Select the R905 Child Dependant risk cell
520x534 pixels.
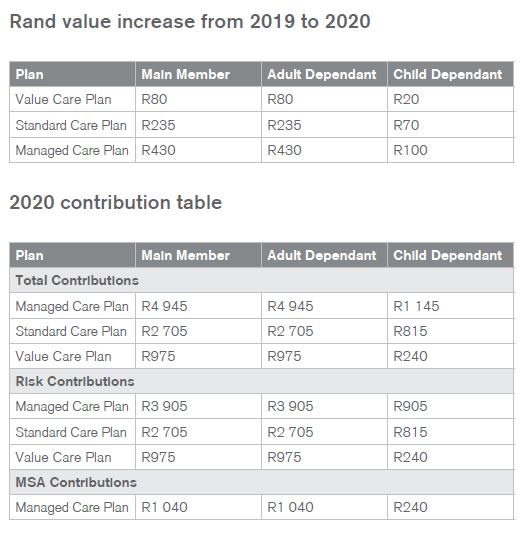pyautogui.click(x=450, y=406)
